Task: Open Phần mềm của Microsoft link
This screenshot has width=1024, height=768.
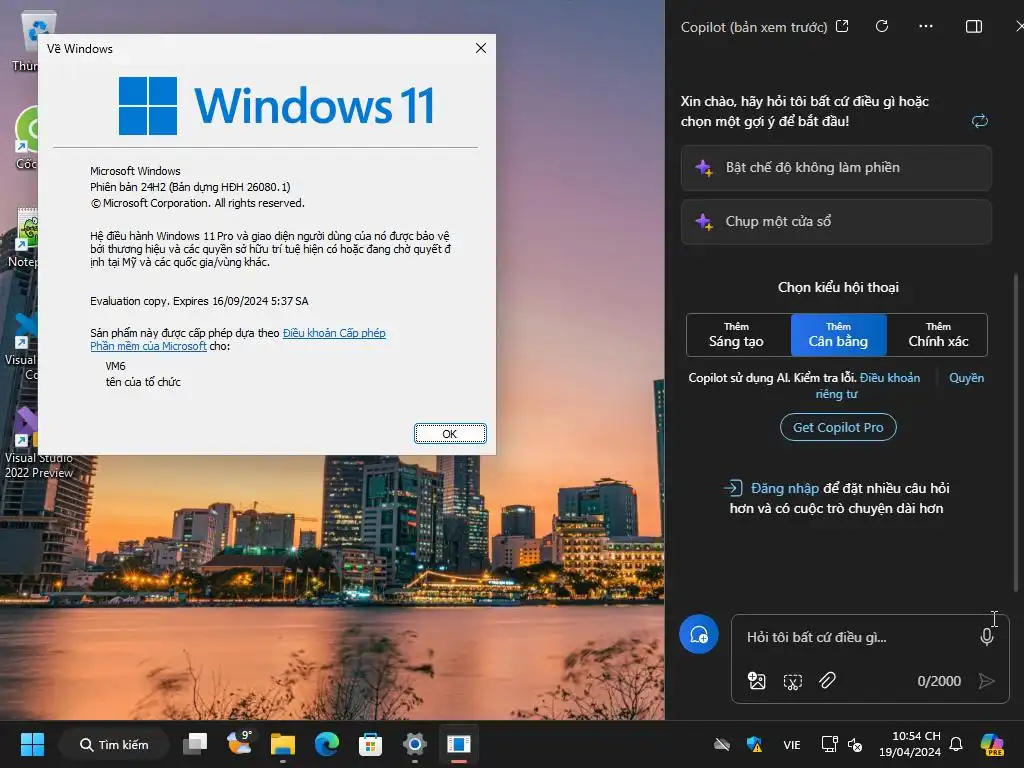Action: (x=148, y=346)
